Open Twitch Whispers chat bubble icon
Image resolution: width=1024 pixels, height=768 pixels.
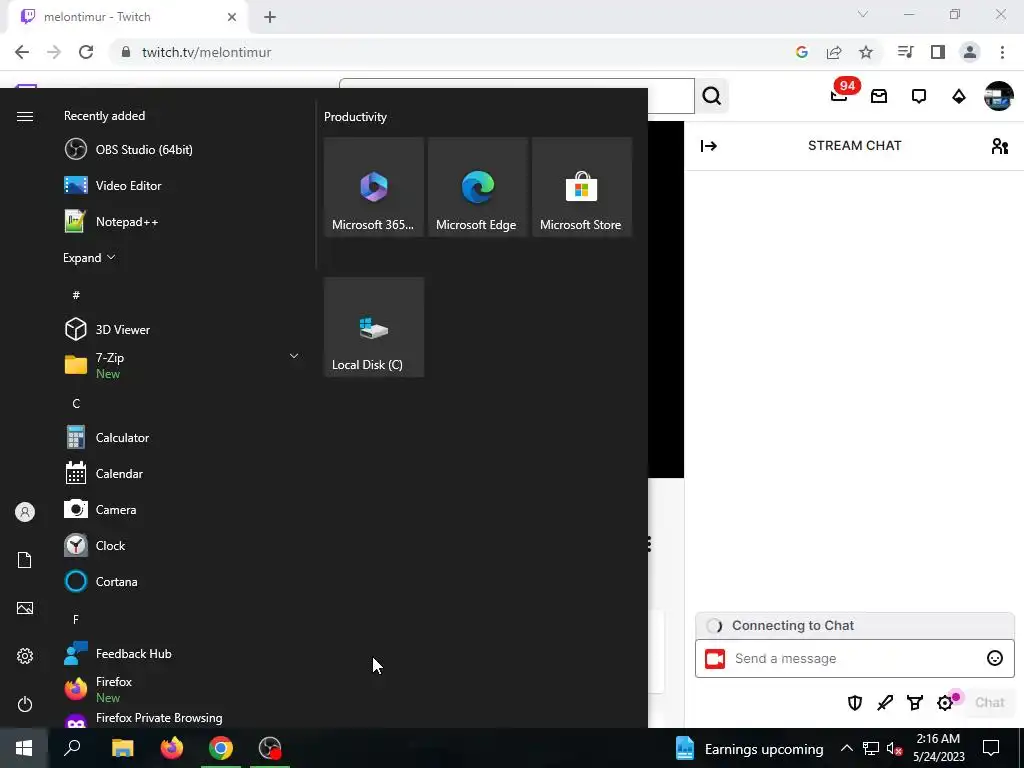pos(919,96)
